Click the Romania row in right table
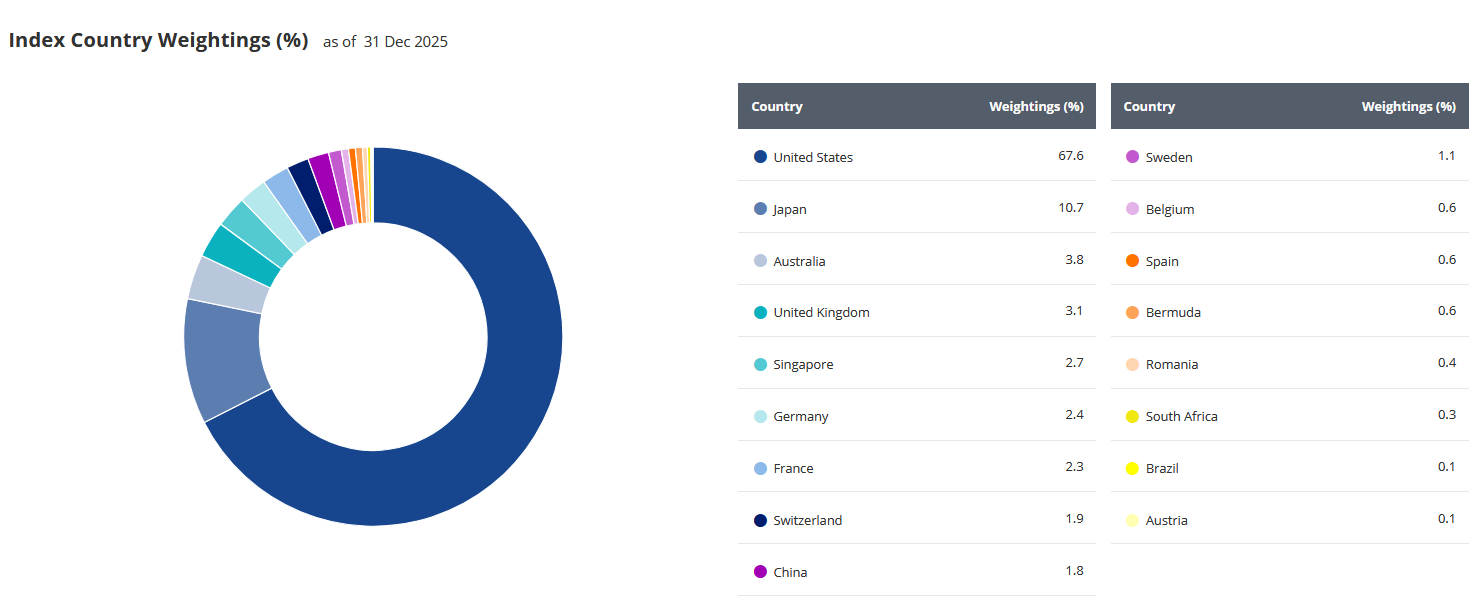Image resolution: width=1482 pixels, height=604 pixels. click(1289, 364)
